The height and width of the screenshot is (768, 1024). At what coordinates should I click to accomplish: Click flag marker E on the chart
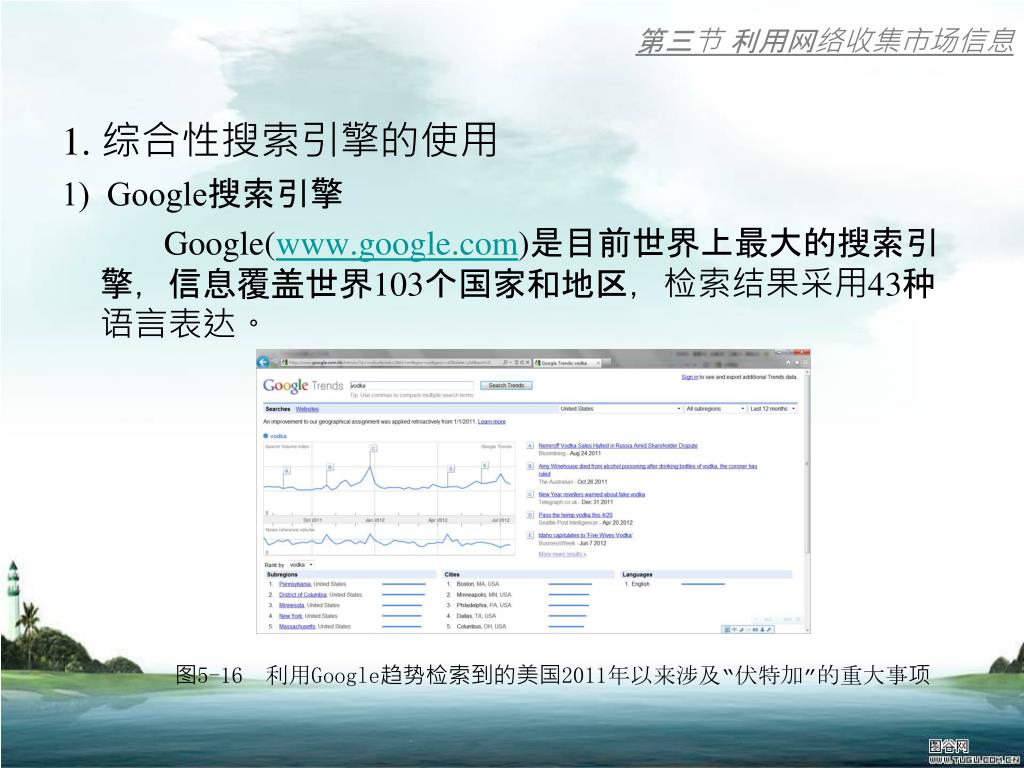[x=485, y=465]
